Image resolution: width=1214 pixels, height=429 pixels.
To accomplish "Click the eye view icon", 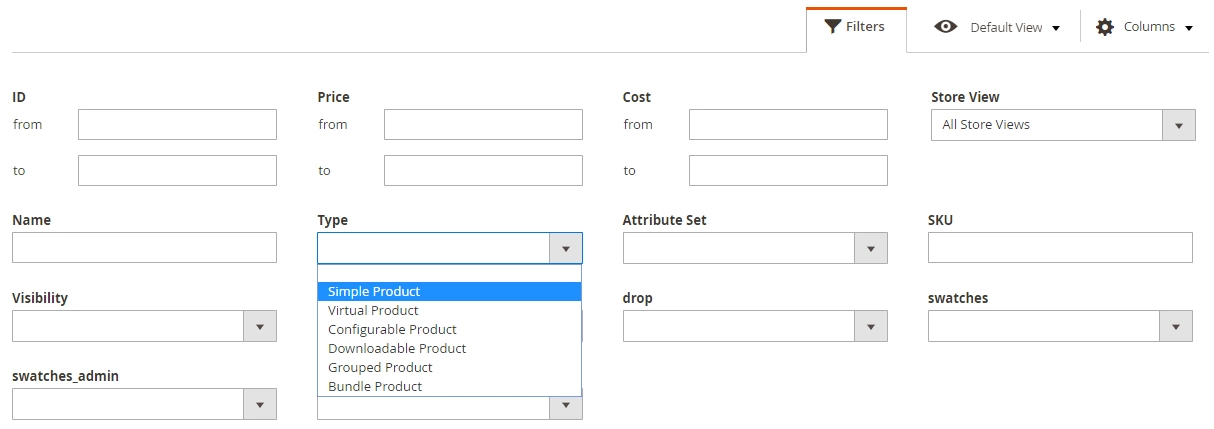I will (945, 27).
